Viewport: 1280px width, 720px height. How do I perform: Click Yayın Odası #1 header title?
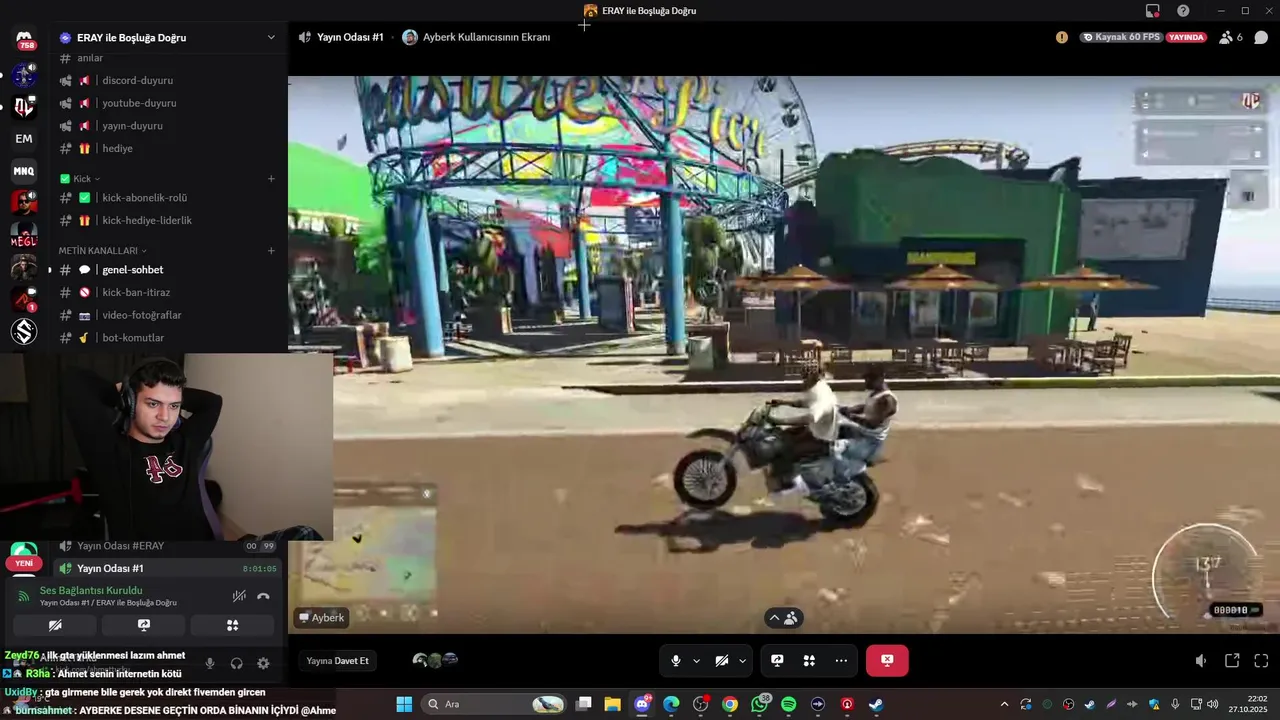click(350, 37)
